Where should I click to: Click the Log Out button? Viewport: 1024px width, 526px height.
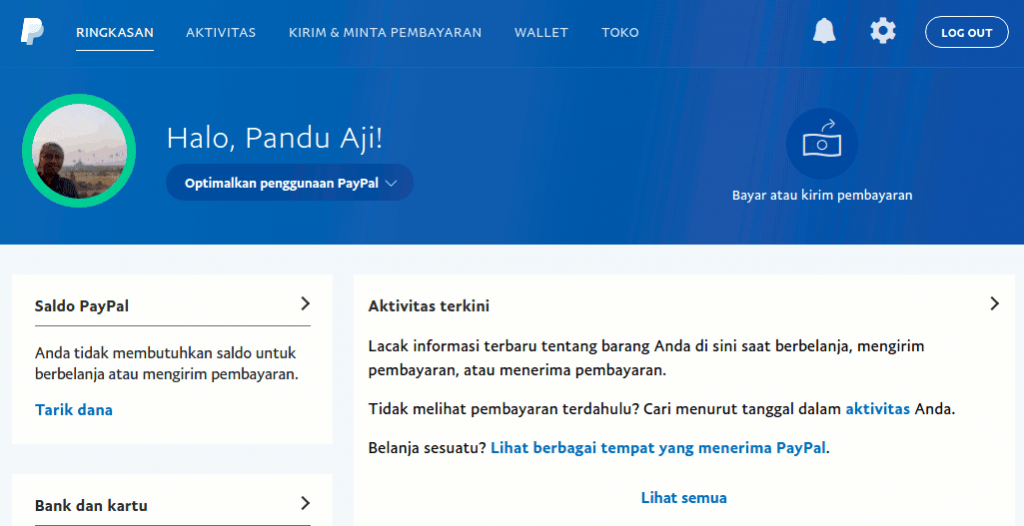coord(967,32)
